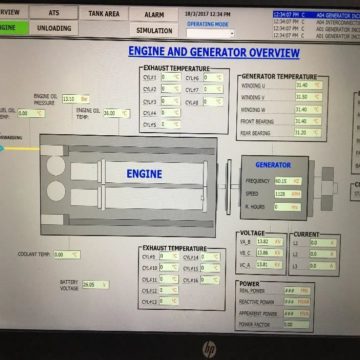
Task: Go to the UNLOADING screen
Action: [54, 28]
